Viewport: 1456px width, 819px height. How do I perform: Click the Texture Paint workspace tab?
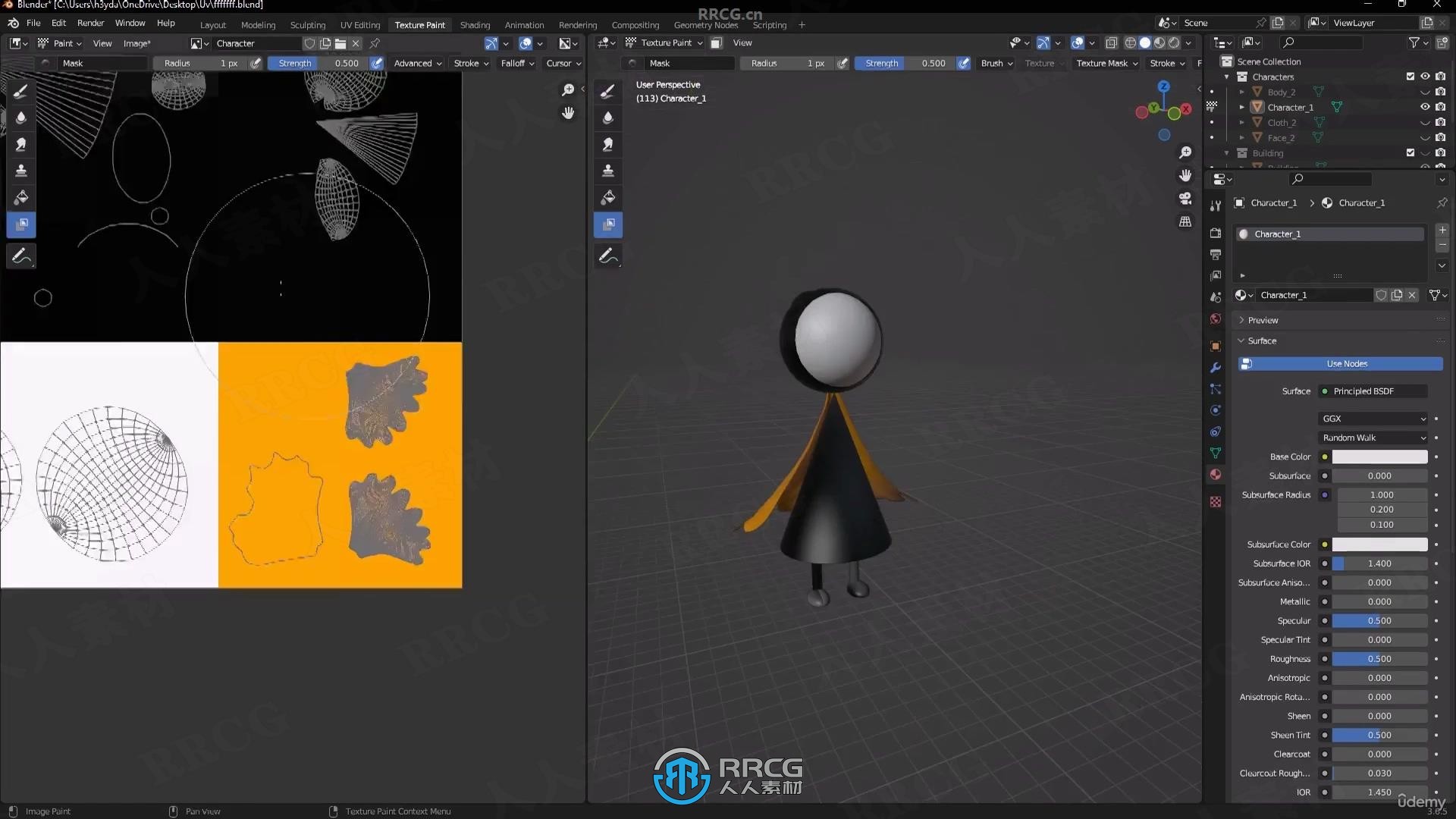click(x=418, y=23)
